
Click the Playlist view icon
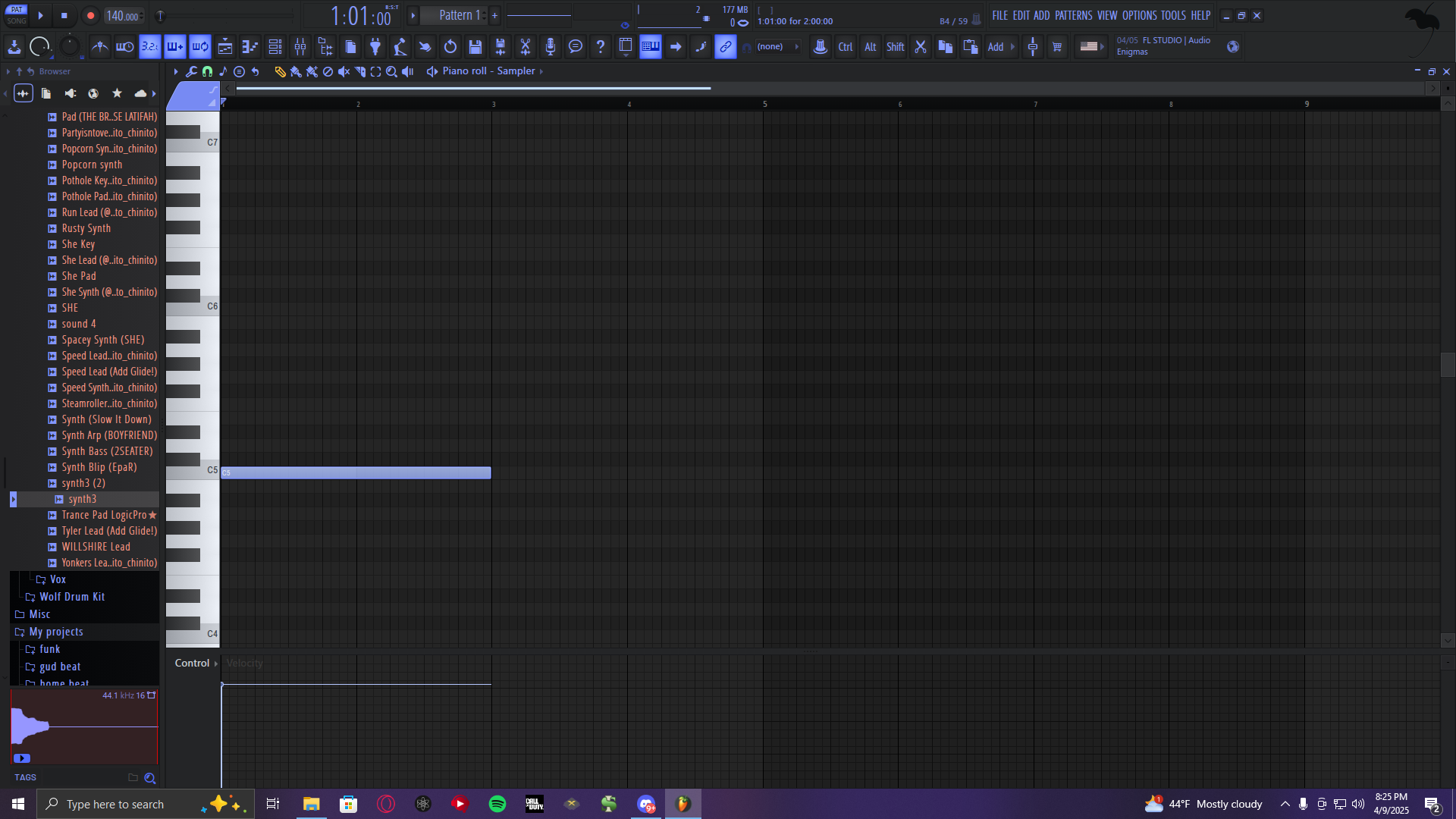tap(225, 47)
